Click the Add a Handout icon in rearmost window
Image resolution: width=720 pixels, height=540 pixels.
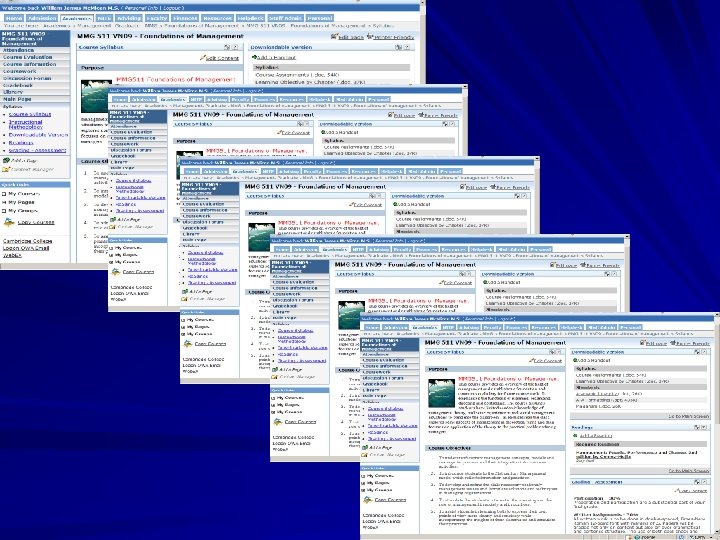pyautogui.click(x=254, y=57)
